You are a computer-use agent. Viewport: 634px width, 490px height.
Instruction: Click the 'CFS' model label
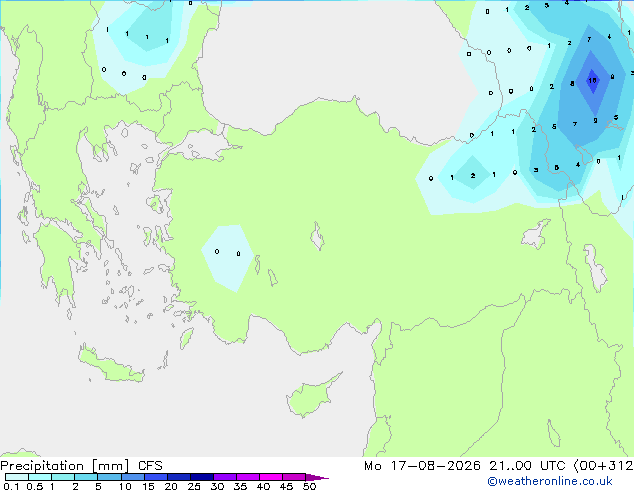[x=150, y=466]
